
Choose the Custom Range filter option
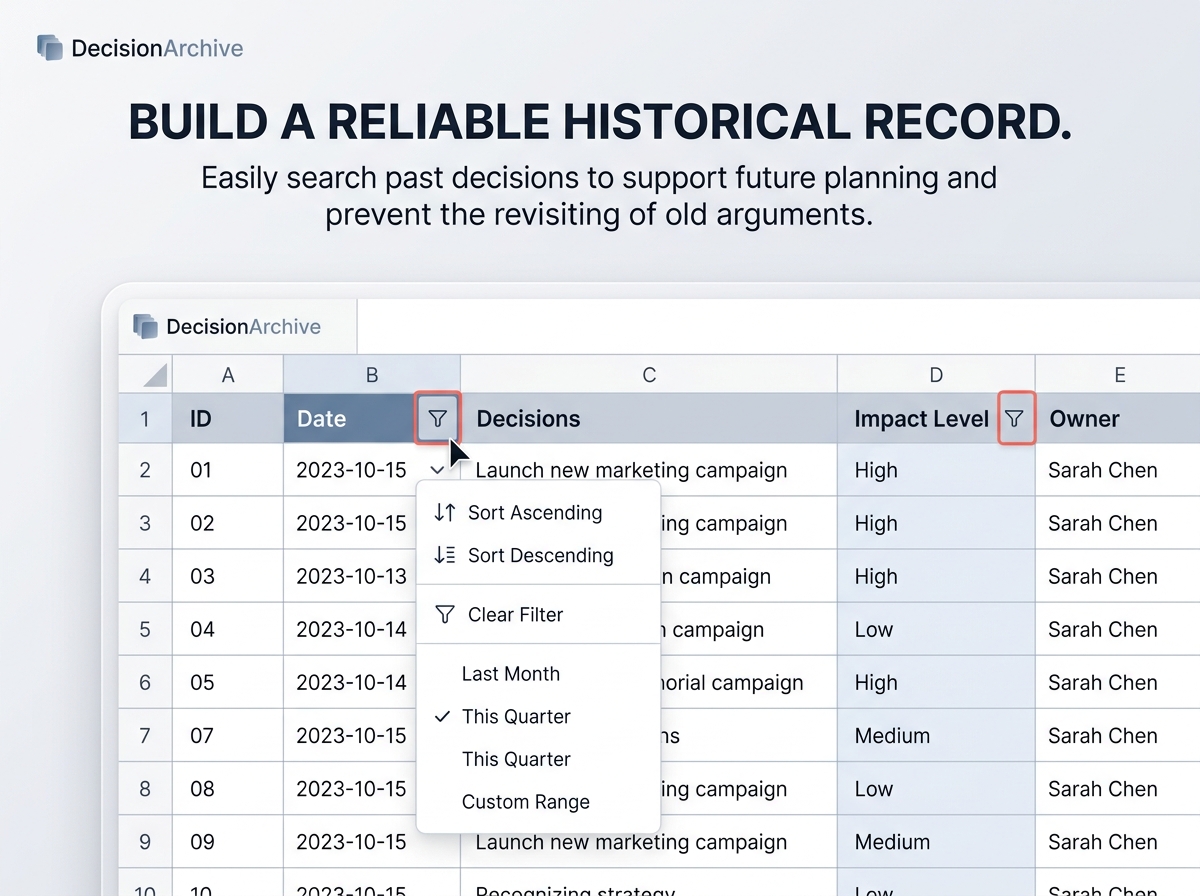click(525, 802)
